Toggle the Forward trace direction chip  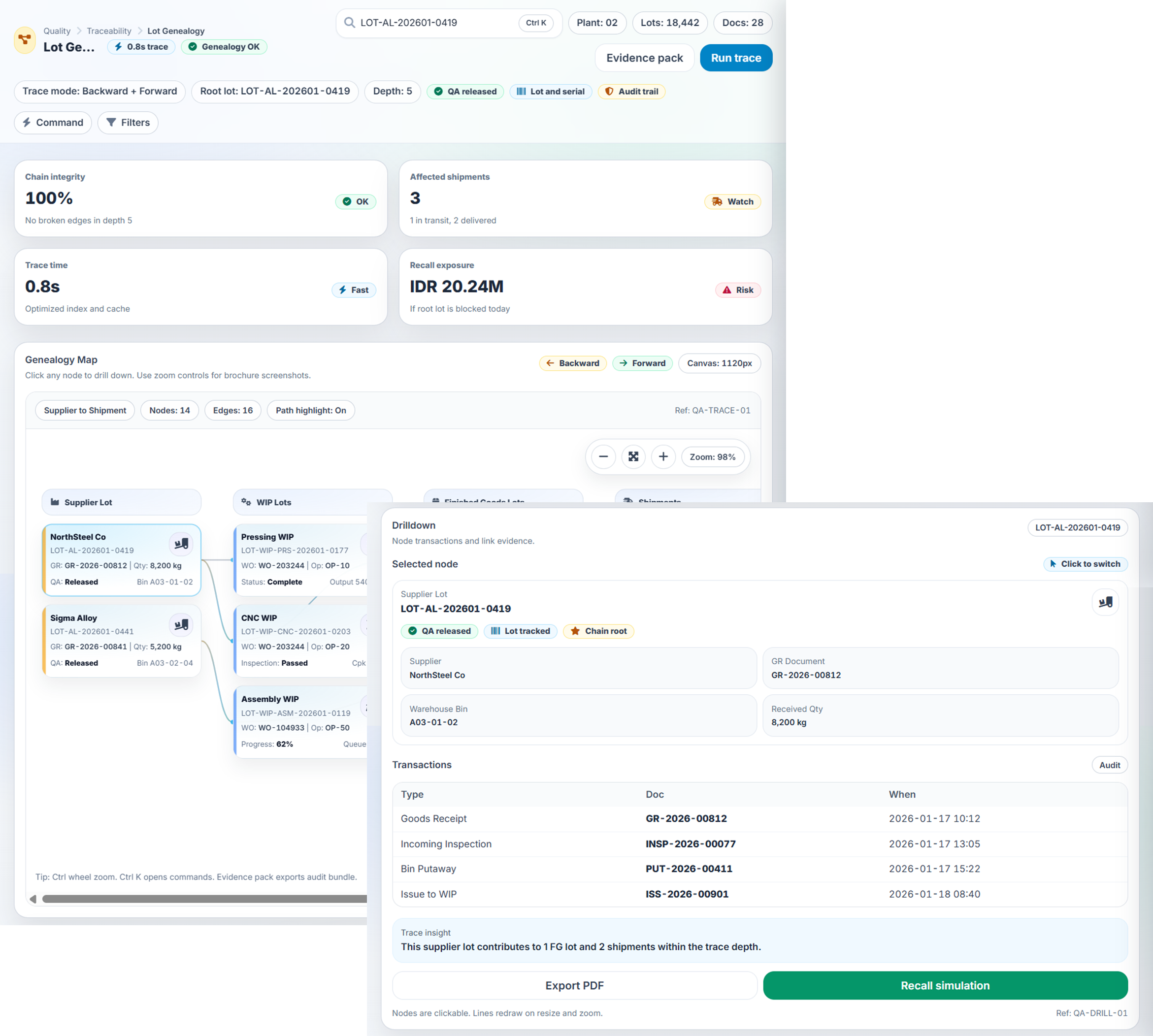click(x=642, y=363)
